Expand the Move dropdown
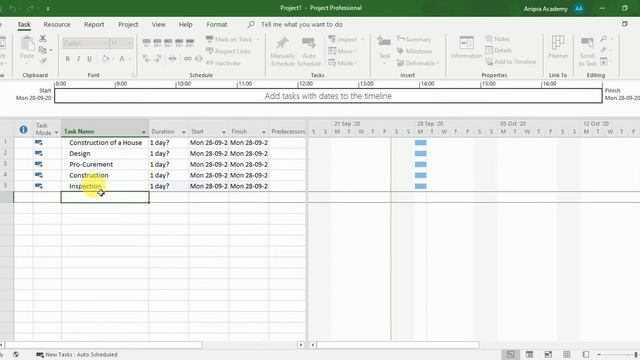Image resolution: width=640 pixels, height=360 pixels. (356, 51)
